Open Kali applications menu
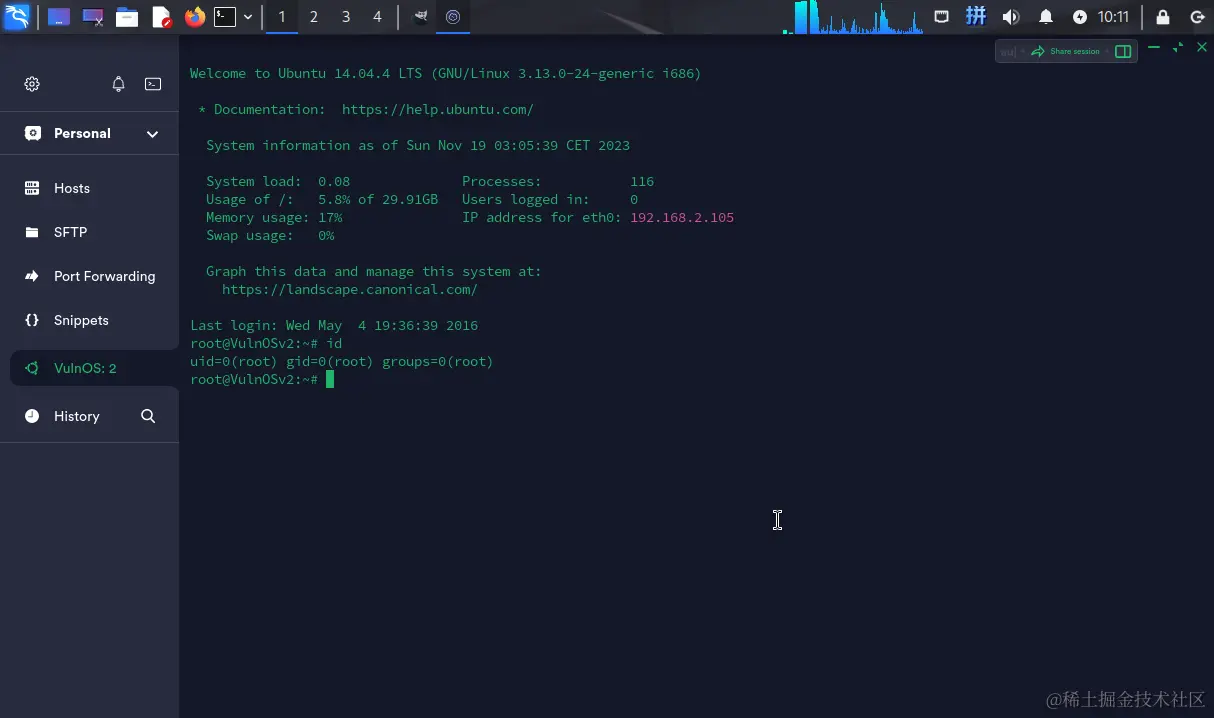The height and width of the screenshot is (718, 1214). [17, 16]
